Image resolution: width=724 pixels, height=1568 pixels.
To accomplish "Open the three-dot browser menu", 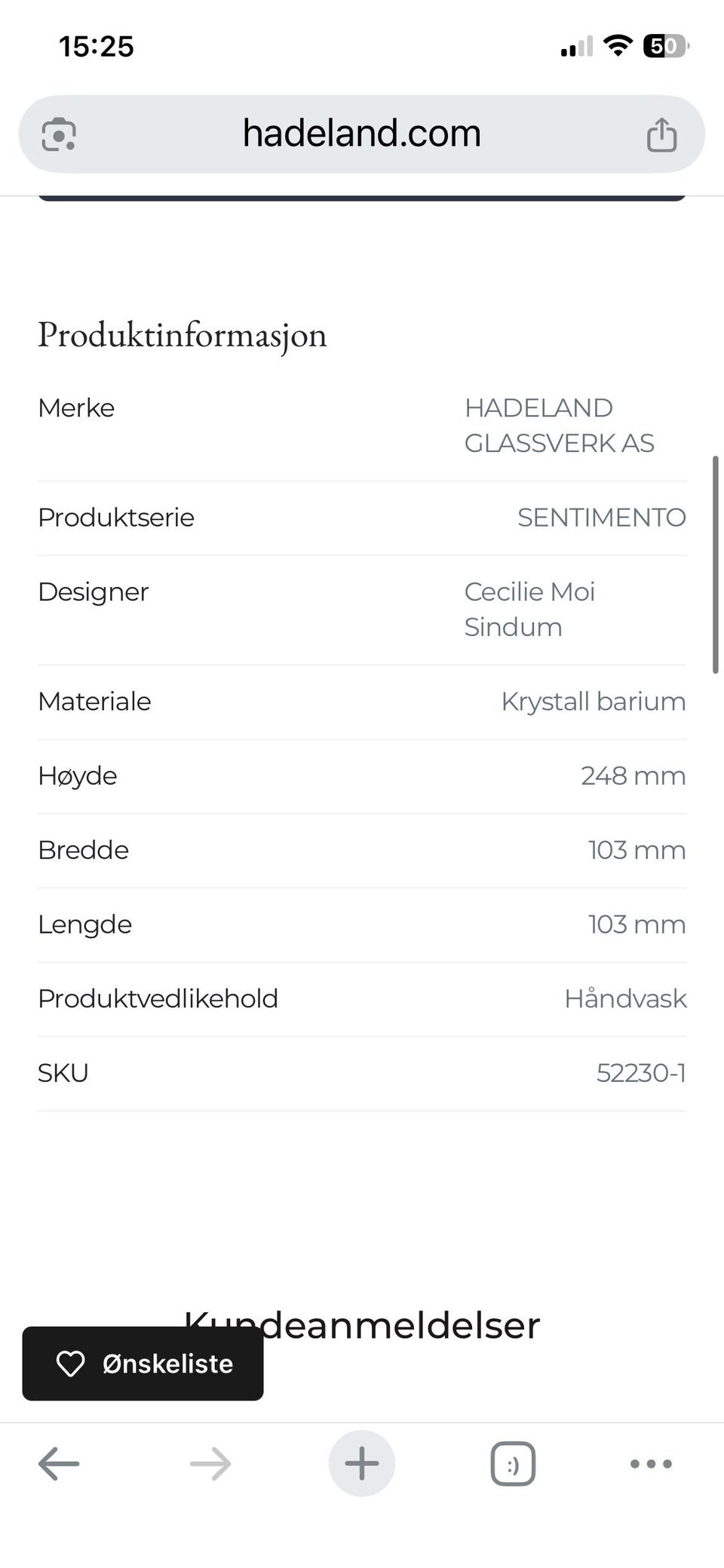I will click(651, 1464).
